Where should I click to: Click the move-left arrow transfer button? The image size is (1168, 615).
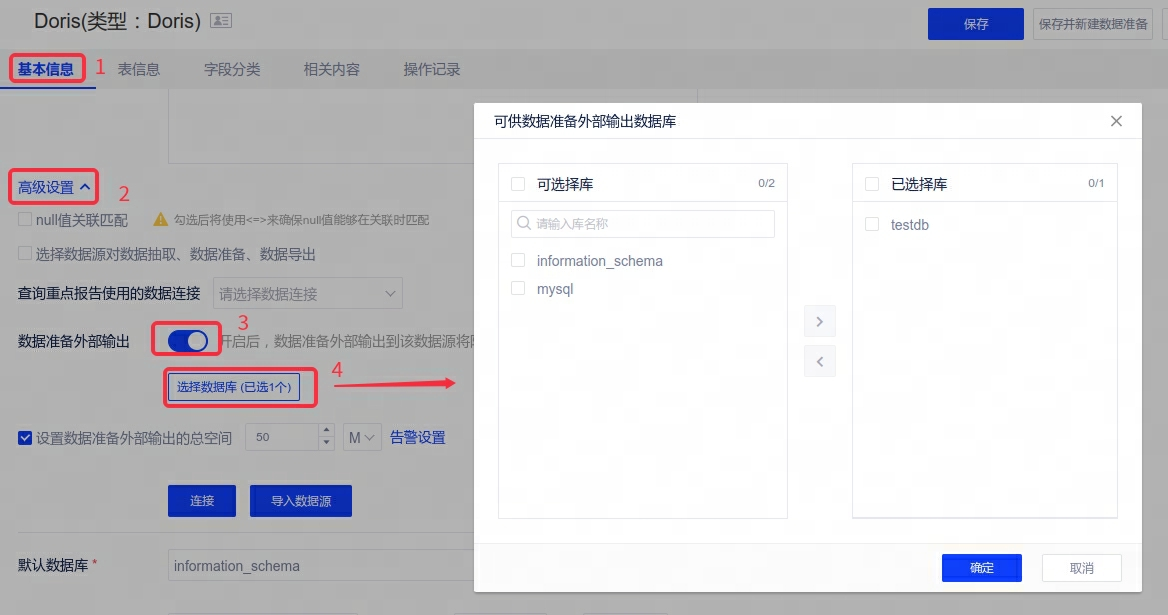pyautogui.click(x=819, y=361)
